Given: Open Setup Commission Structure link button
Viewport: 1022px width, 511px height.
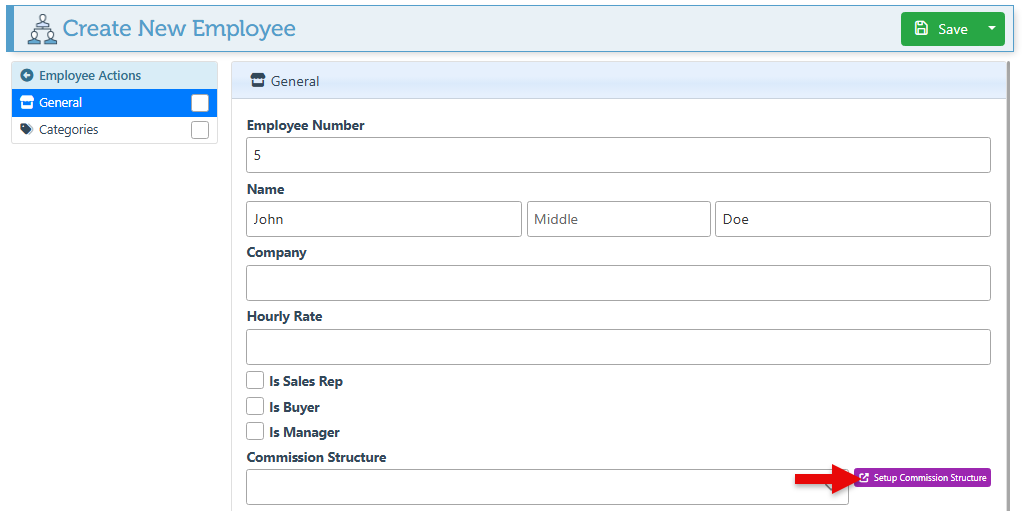Looking at the screenshot, I should 929,478.
